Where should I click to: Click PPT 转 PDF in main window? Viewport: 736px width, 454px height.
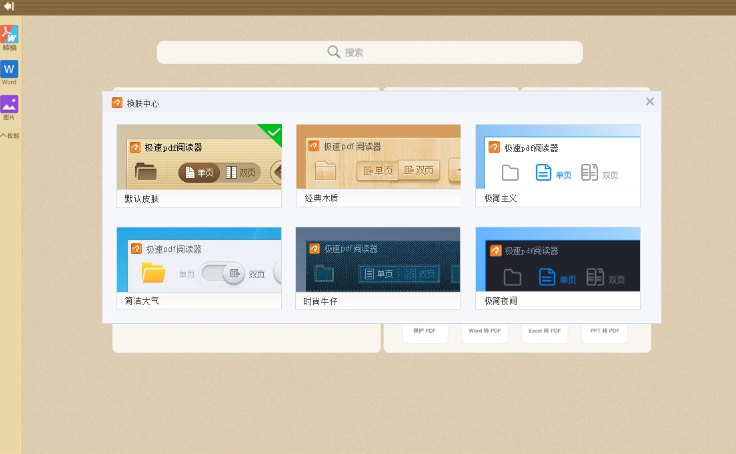pos(605,332)
